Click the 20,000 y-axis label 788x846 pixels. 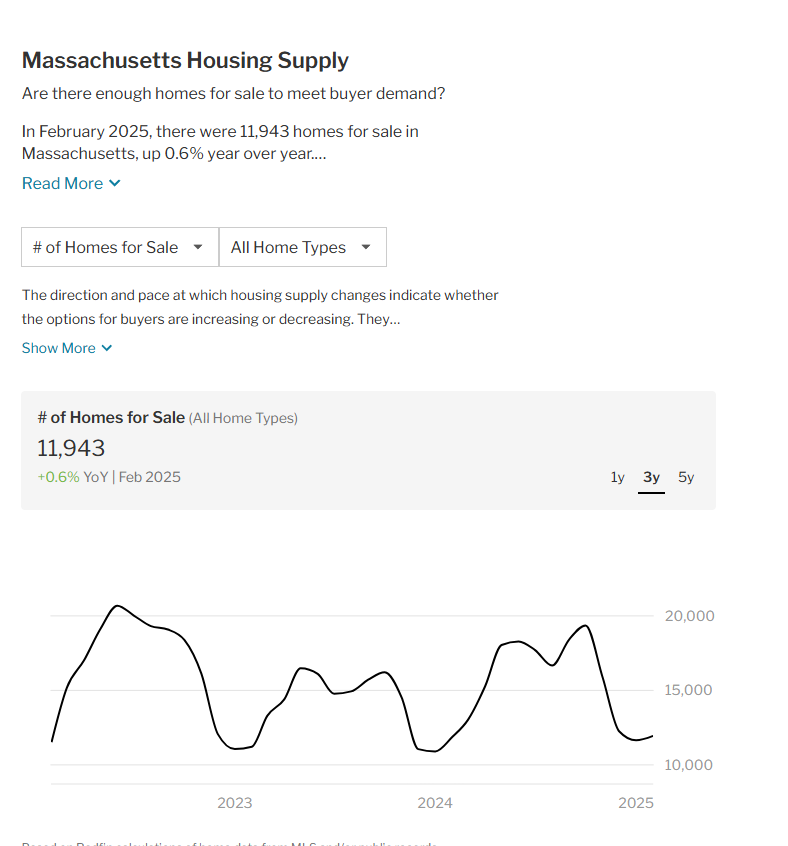tap(689, 616)
